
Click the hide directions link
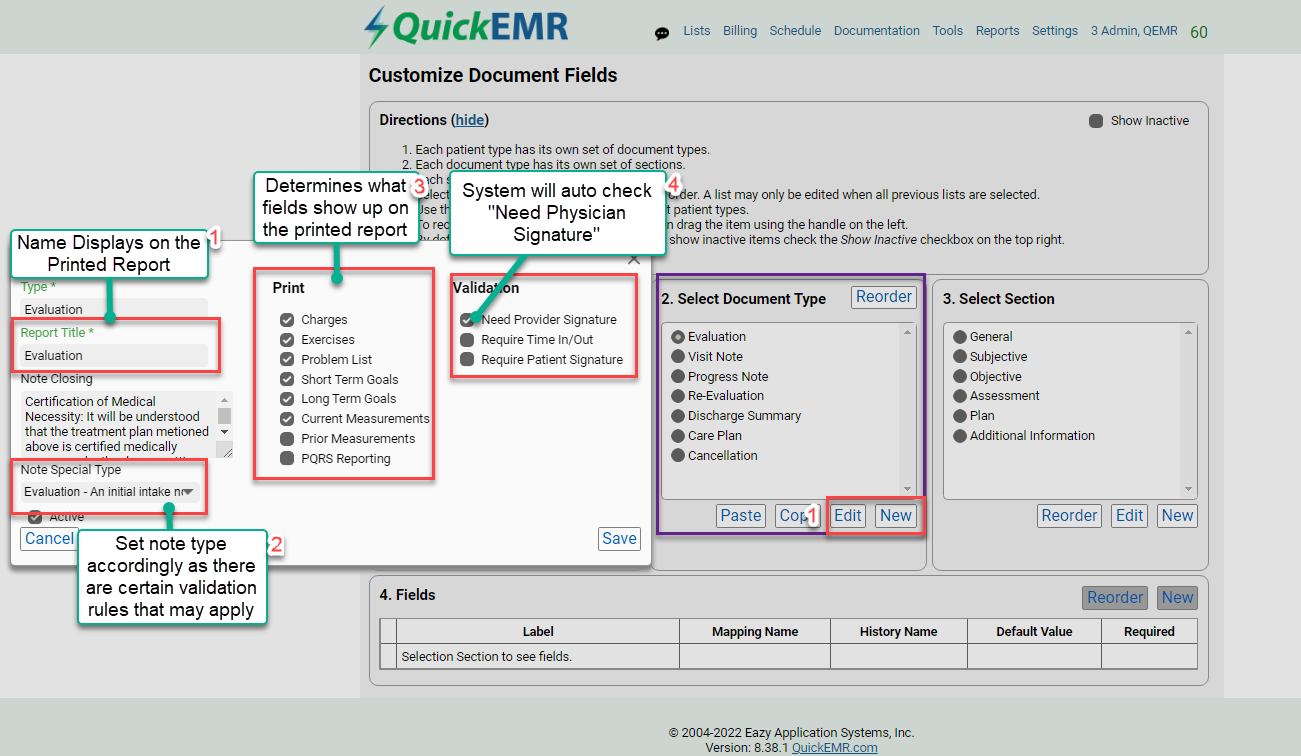[470, 120]
